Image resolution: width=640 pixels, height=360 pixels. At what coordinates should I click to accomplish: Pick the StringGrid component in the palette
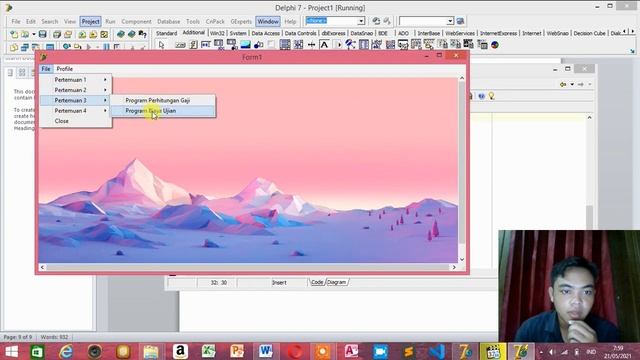(219, 45)
